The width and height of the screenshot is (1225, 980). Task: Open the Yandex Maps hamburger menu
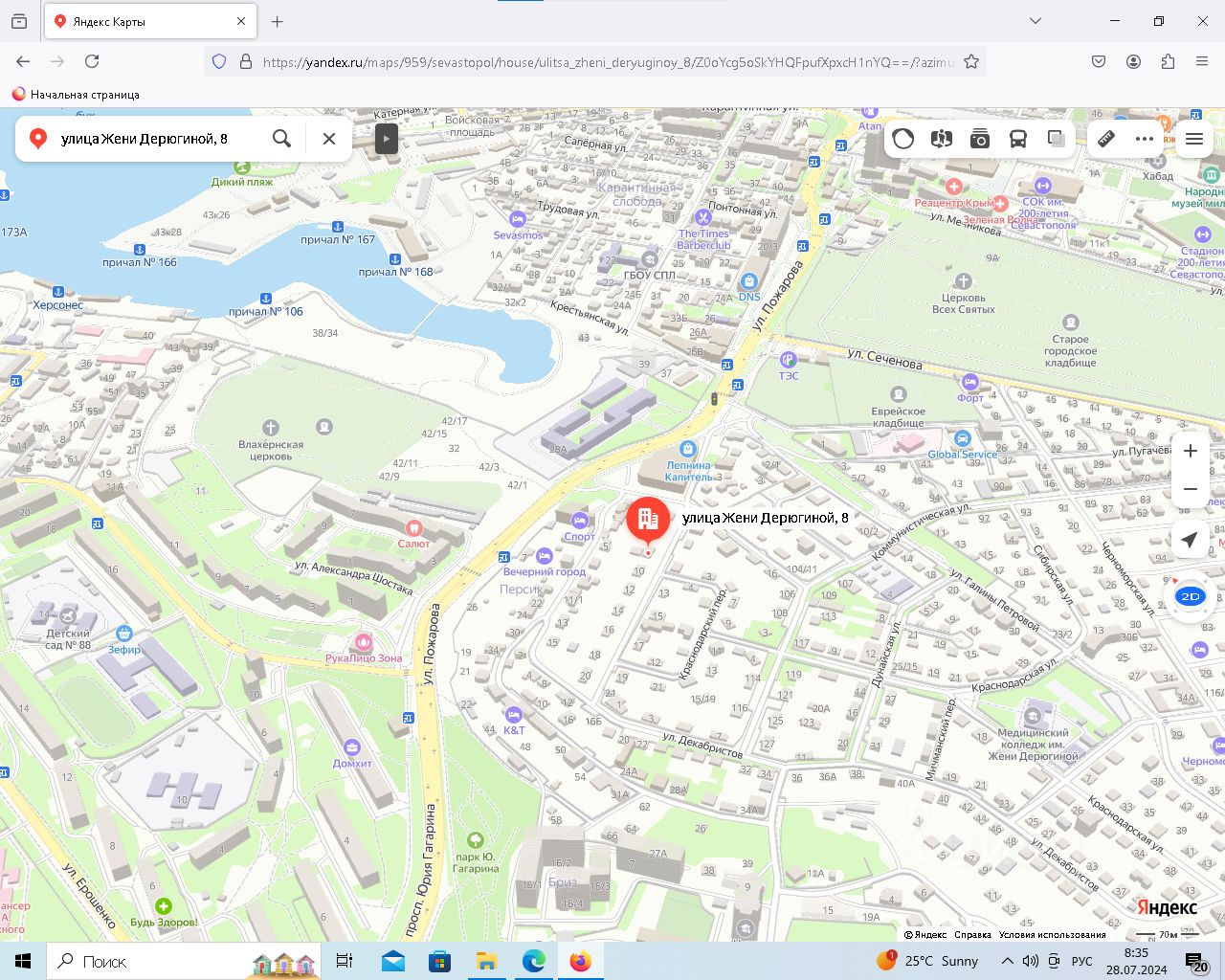(1194, 139)
